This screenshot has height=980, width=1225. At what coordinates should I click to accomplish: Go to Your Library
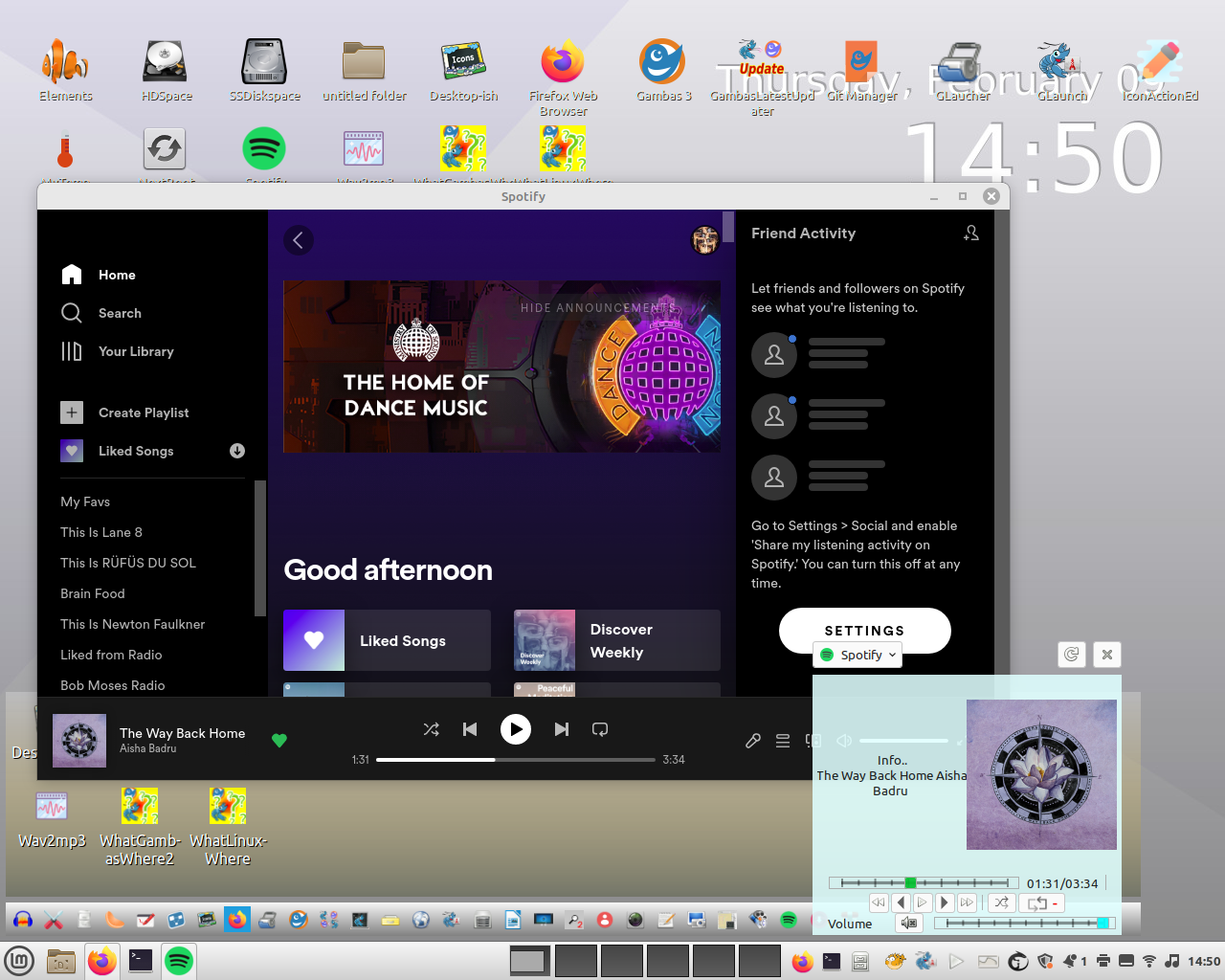136,351
